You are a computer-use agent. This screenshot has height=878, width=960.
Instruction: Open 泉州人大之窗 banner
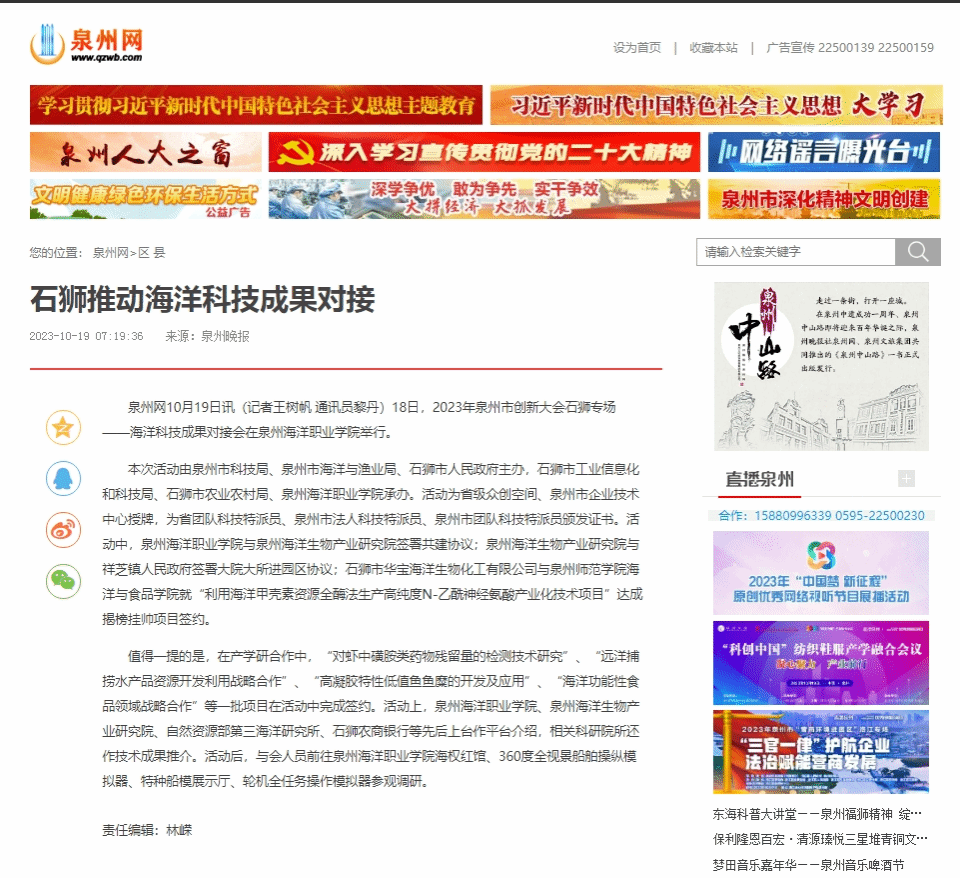click(145, 152)
